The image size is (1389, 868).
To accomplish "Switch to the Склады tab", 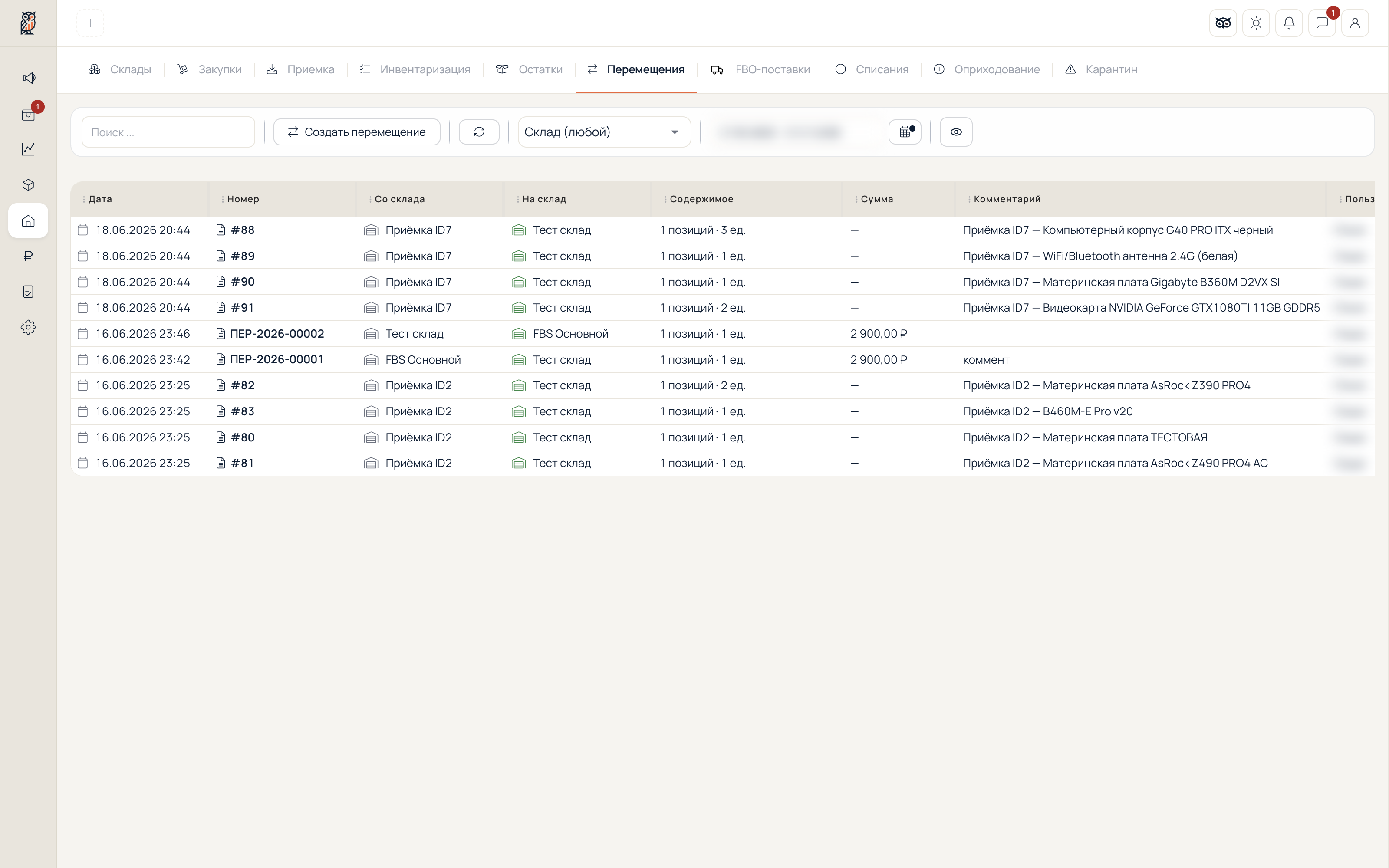I will pyautogui.click(x=119, y=69).
